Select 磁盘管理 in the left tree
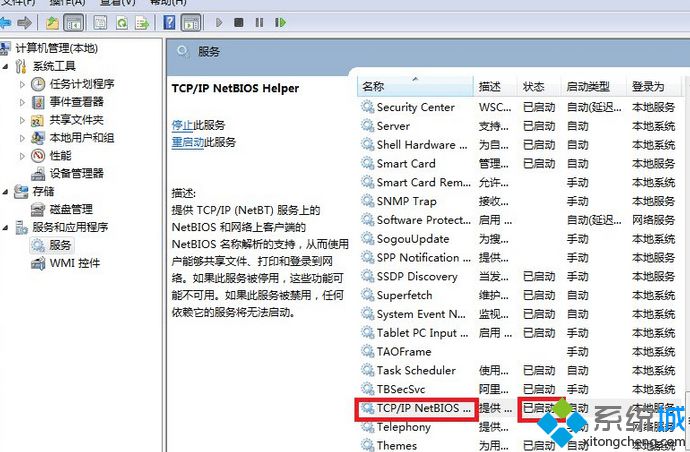690x452 pixels. click(70, 209)
